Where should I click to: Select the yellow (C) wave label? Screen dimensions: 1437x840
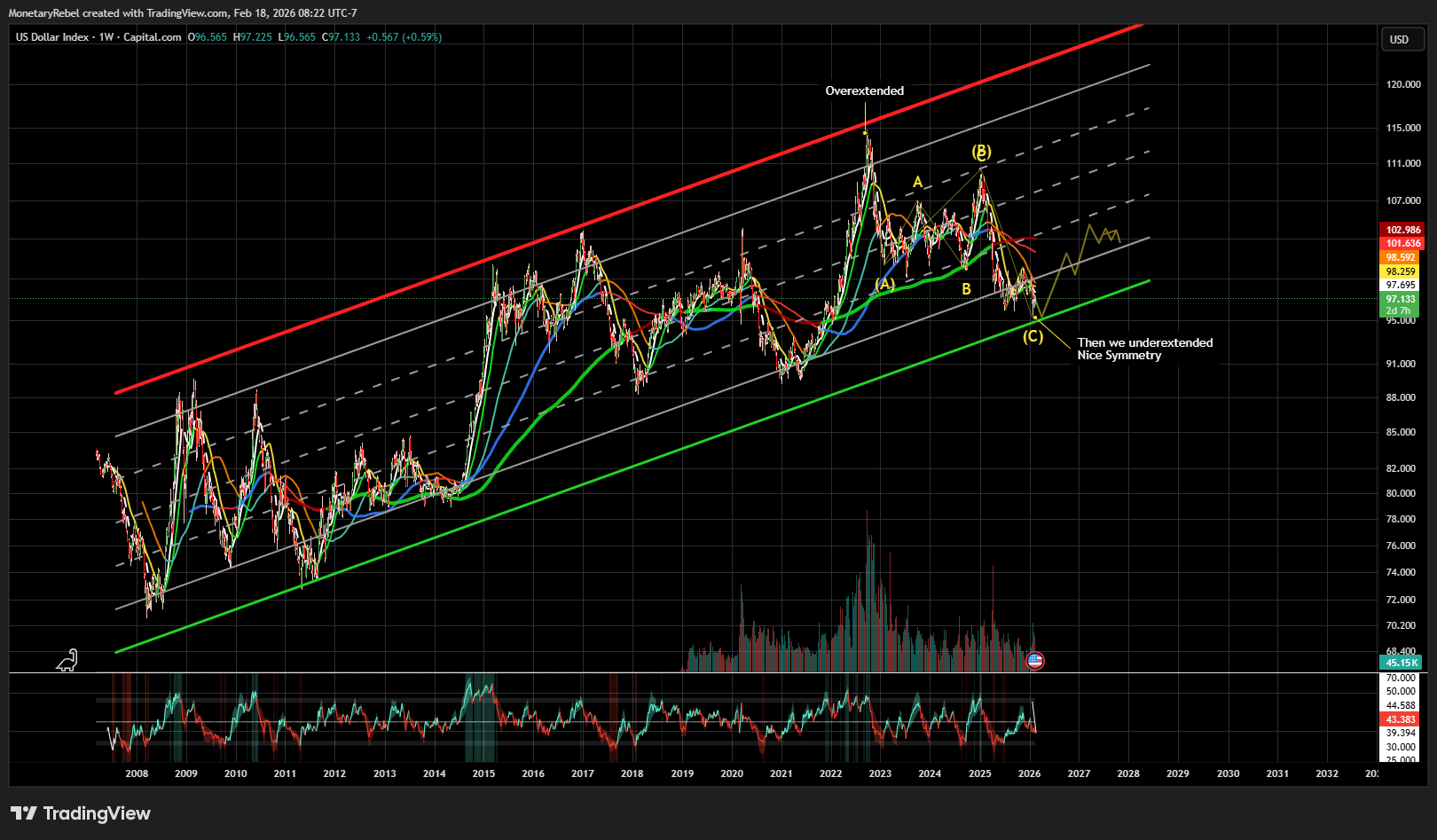pos(1033,336)
